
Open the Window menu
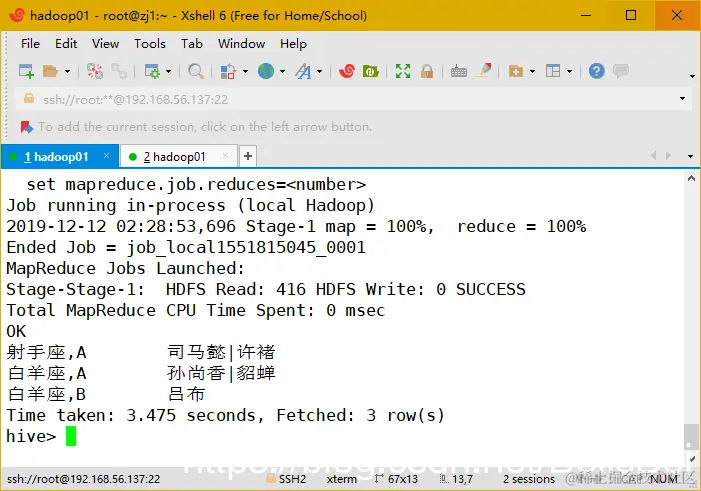[x=241, y=43]
